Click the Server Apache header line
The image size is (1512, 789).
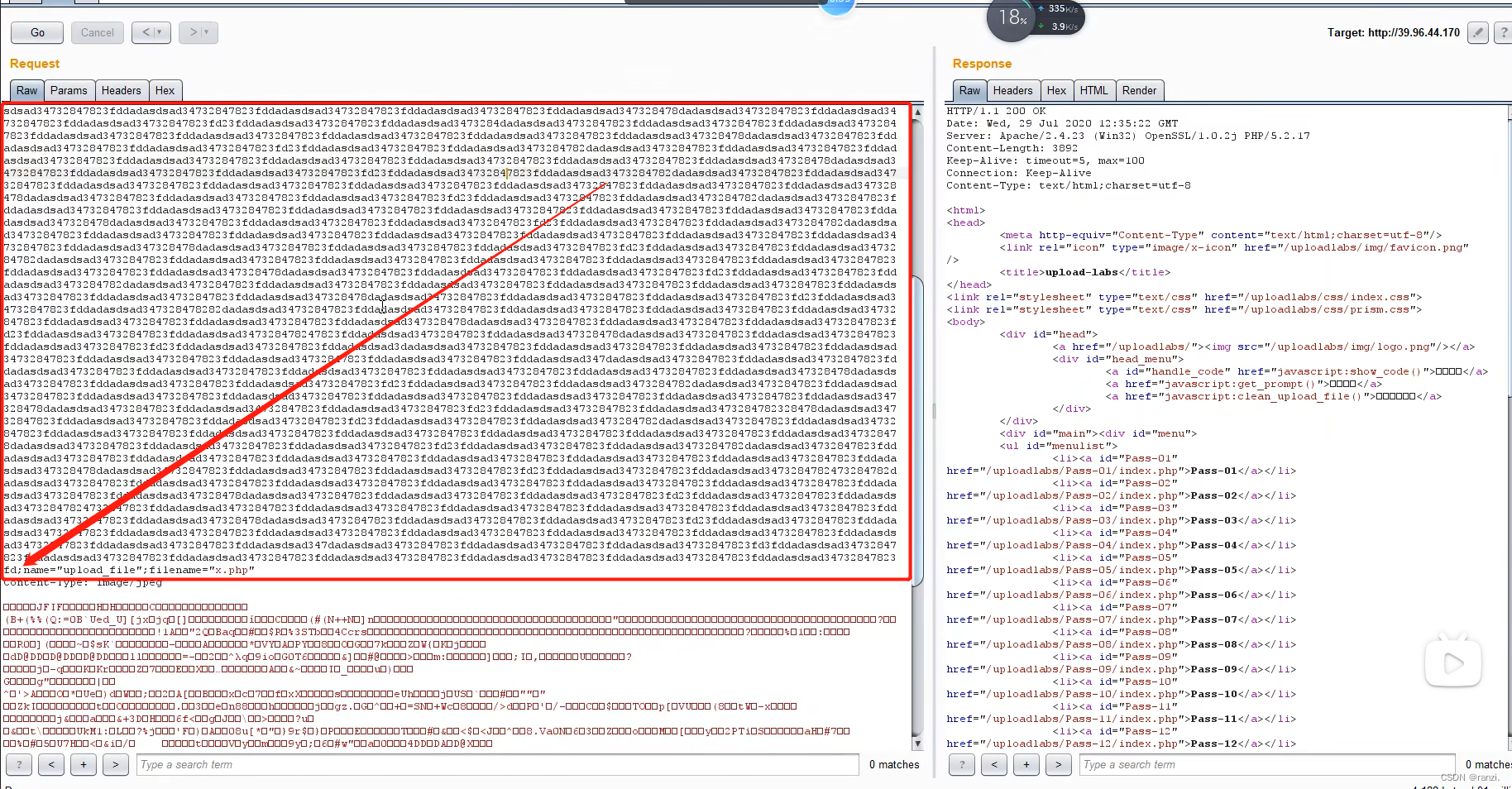(1128, 136)
